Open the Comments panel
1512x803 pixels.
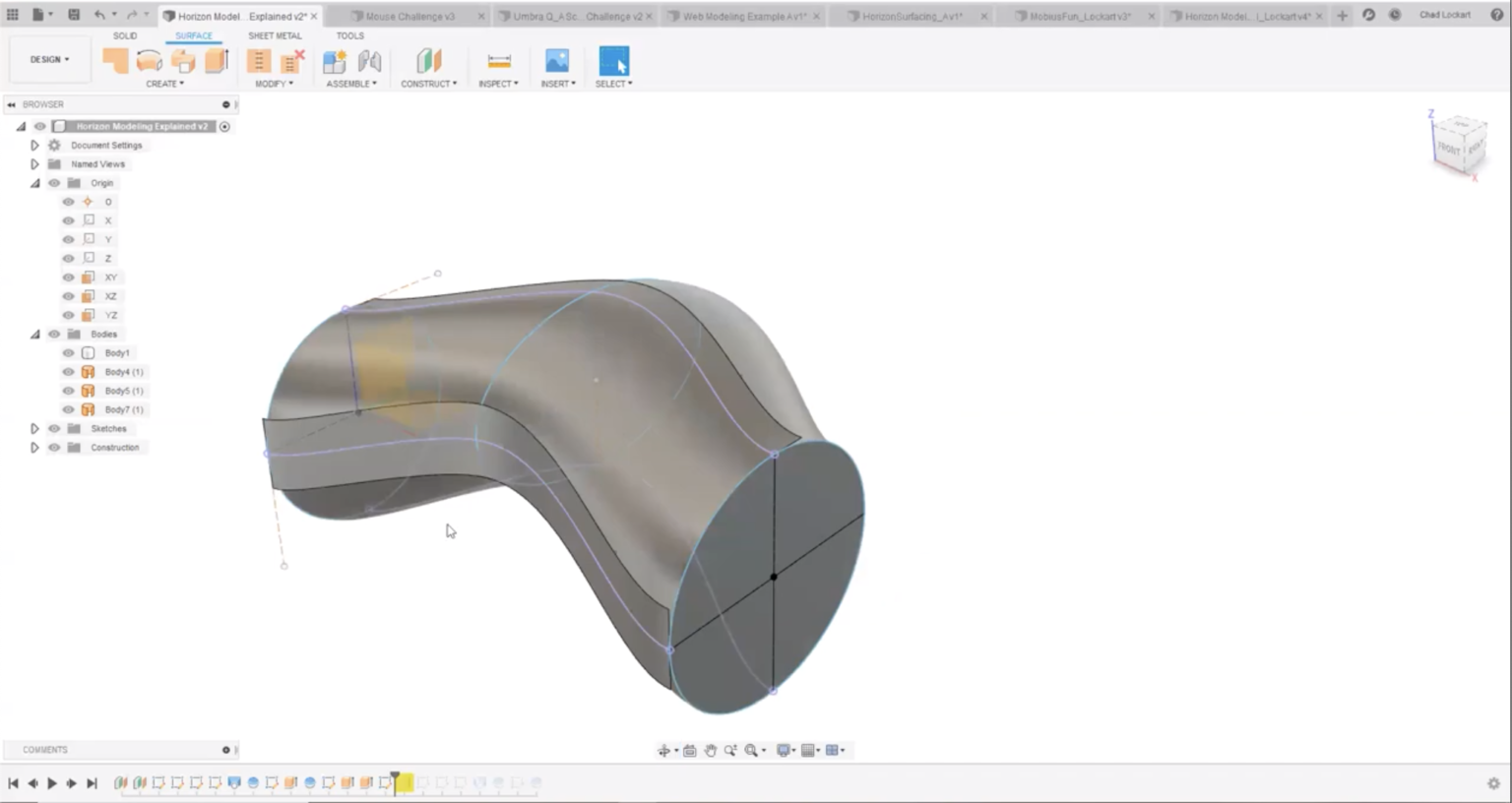(x=44, y=749)
